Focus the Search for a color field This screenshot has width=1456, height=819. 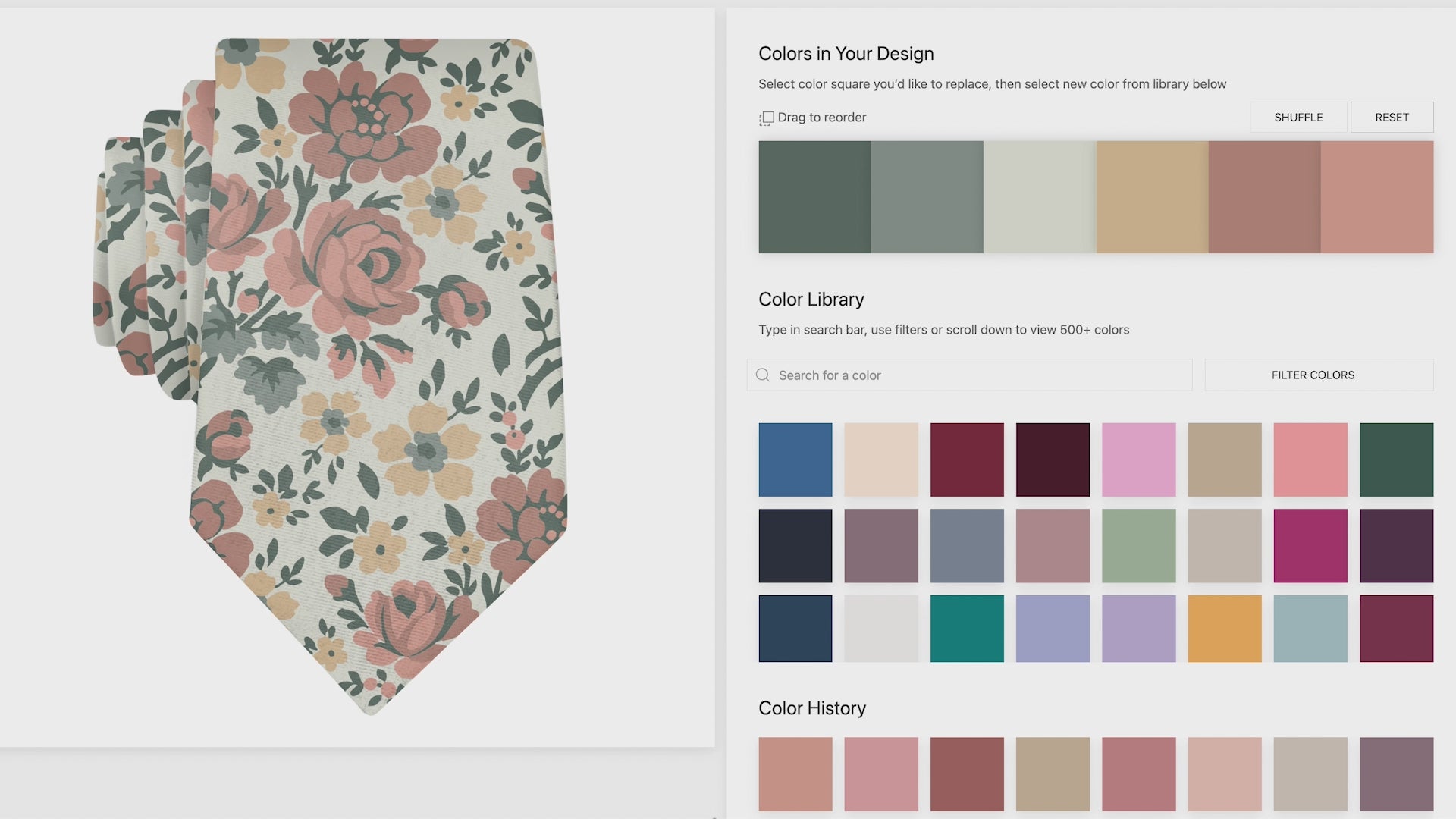pos(969,375)
